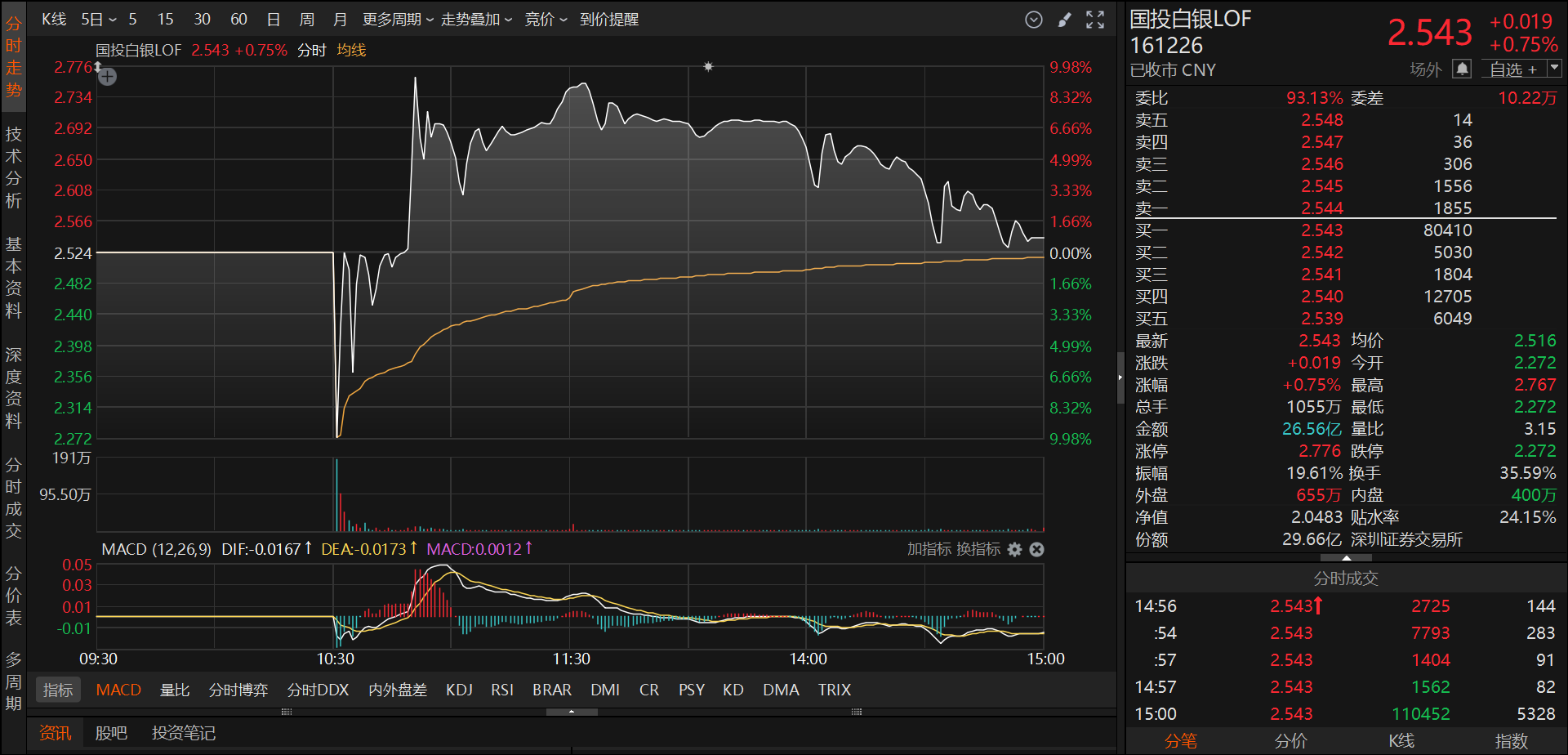Collapse the right quote panel splitter handle

[1120, 377]
